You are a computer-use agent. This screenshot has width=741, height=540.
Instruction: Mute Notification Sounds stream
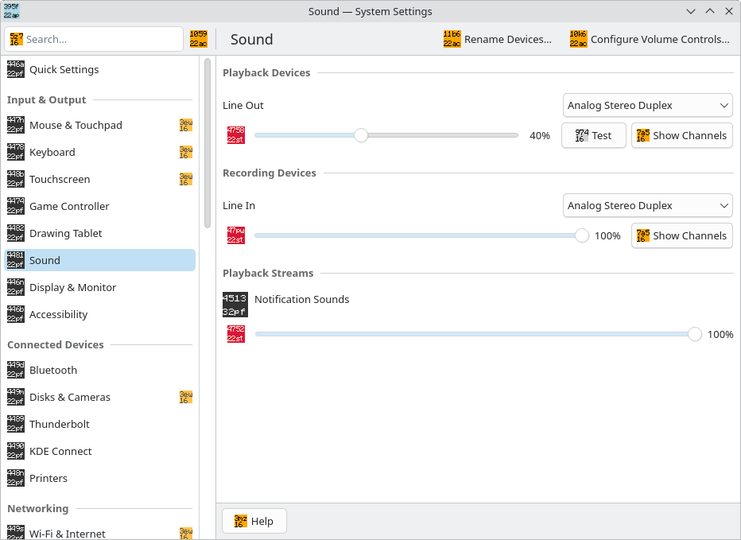236,334
